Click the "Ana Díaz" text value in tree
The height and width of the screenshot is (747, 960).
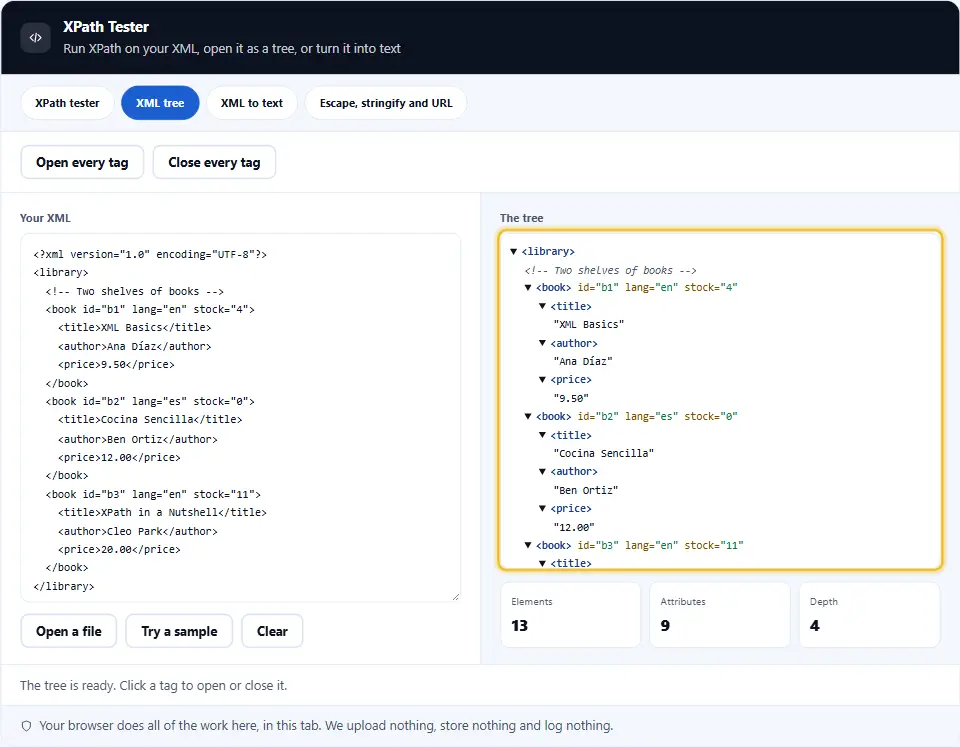coord(583,361)
